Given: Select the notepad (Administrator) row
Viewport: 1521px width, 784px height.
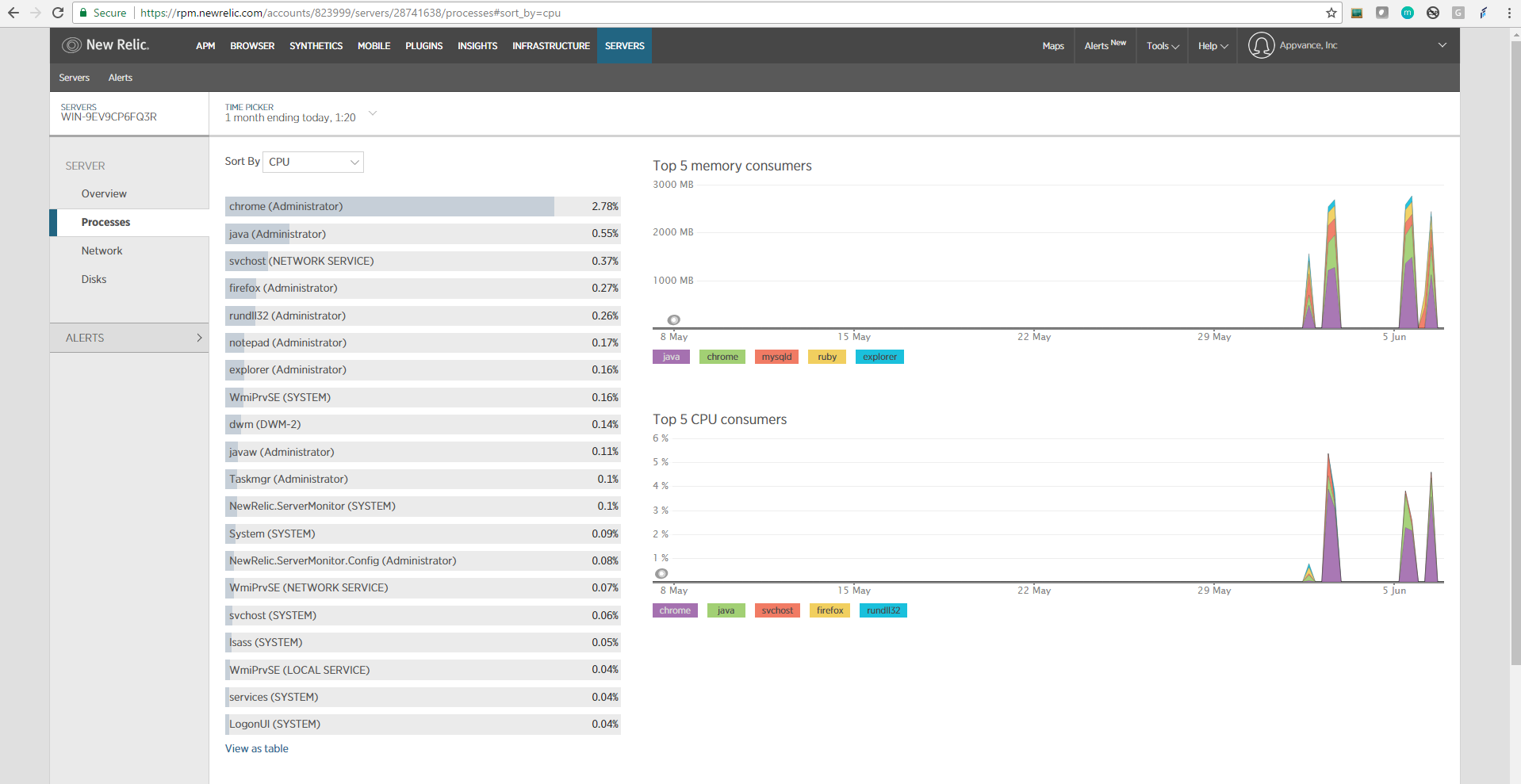Looking at the screenshot, I should click(423, 342).
